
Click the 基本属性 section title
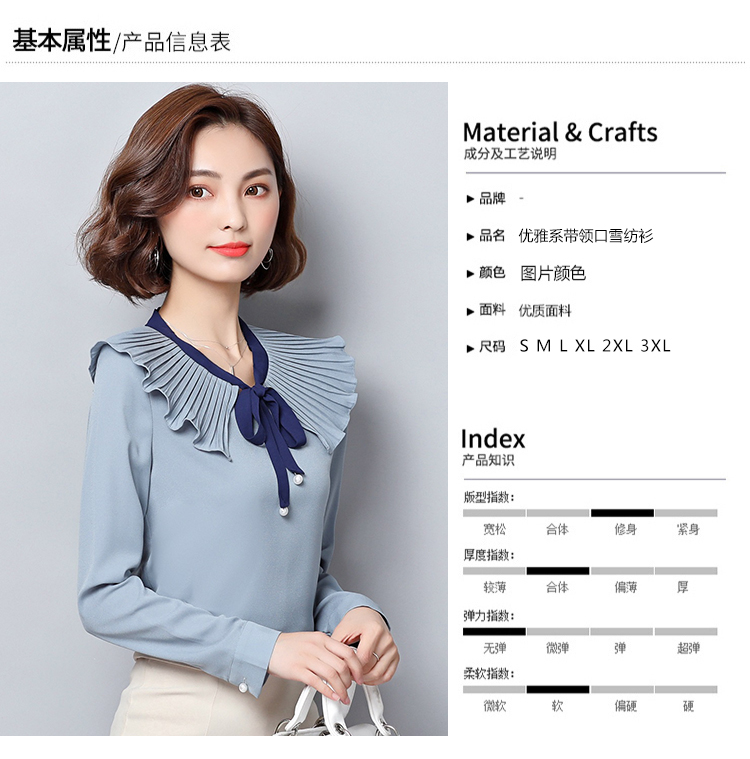point(61,41)
